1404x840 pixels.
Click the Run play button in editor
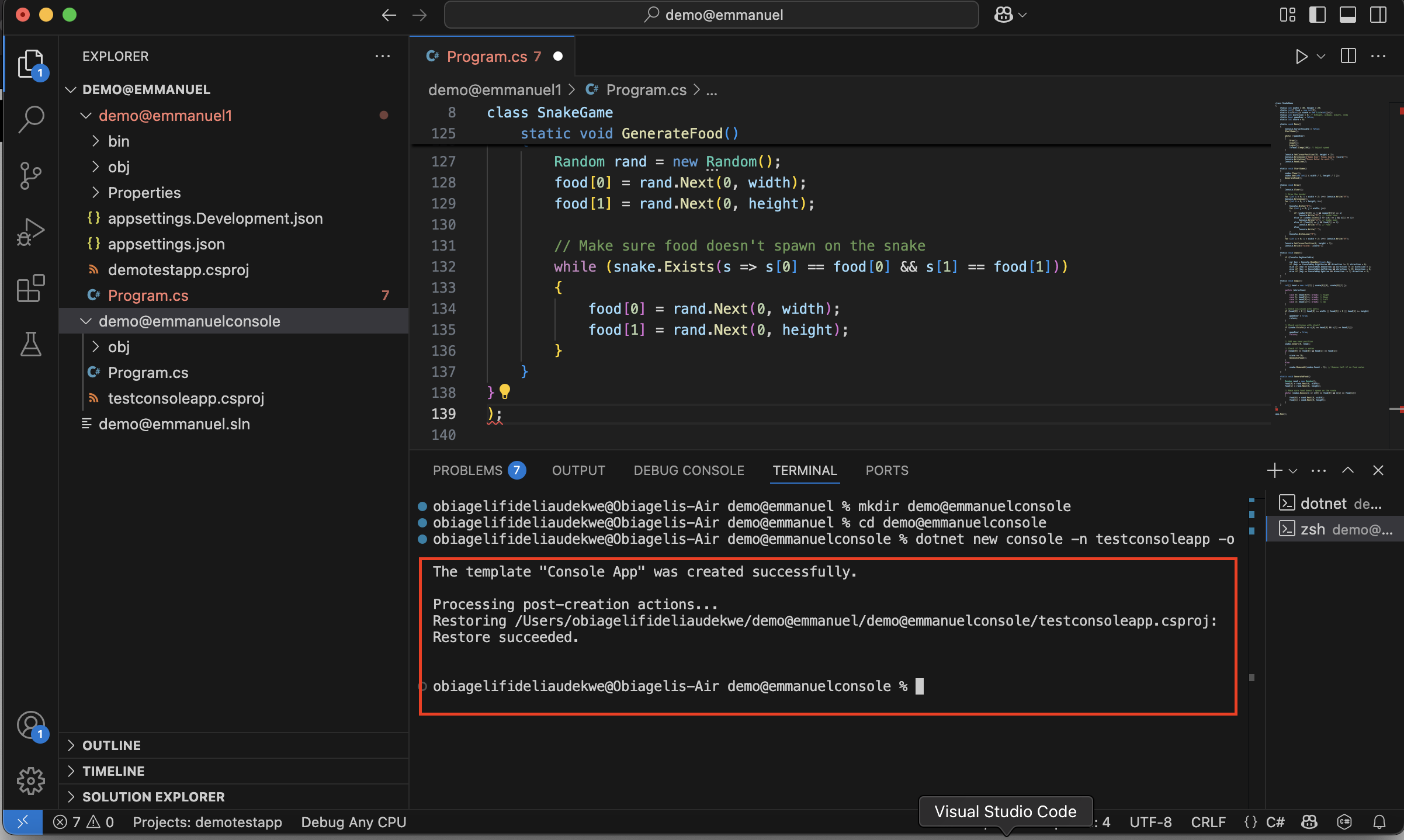coord(1301,56)
